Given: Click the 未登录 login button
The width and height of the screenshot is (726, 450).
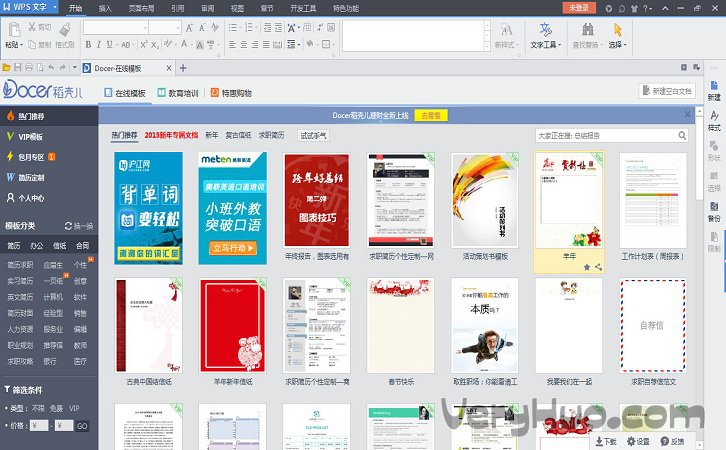Looking at the screenshot, I should pyautogui.click(x=579, y=8).
